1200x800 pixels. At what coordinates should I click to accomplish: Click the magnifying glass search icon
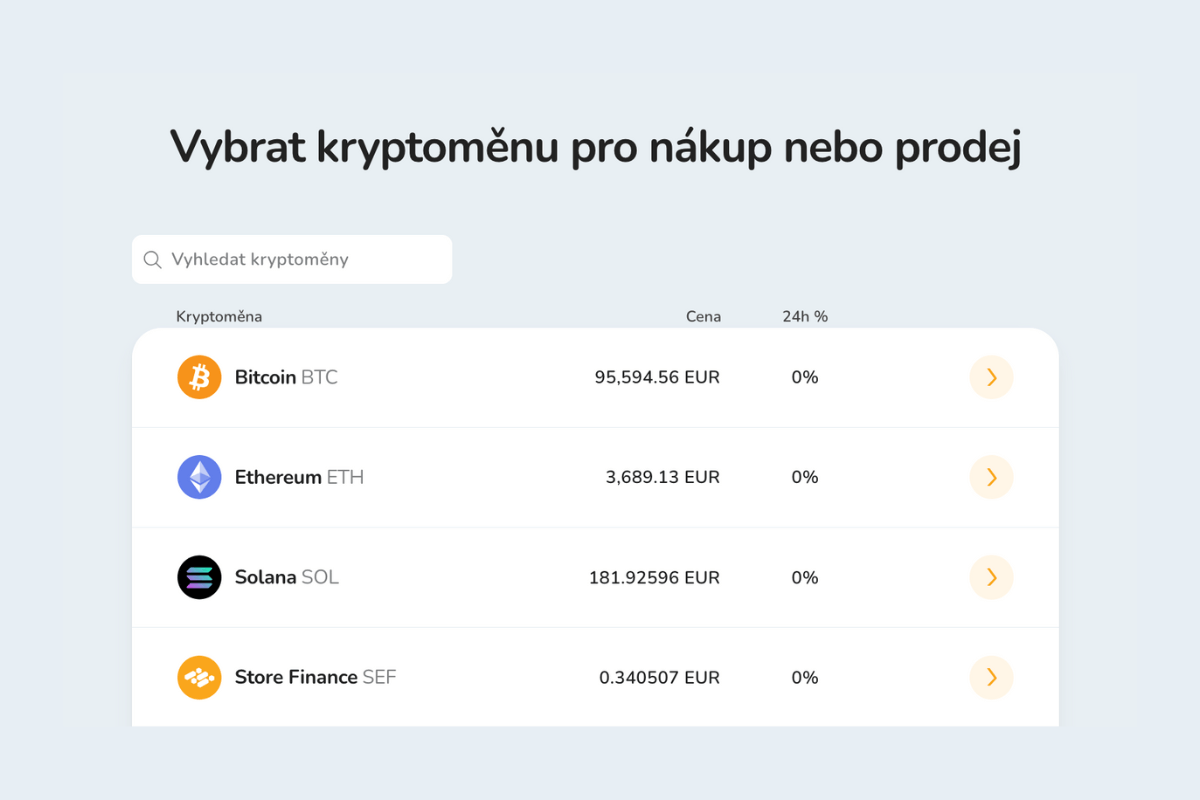(152, 259)
